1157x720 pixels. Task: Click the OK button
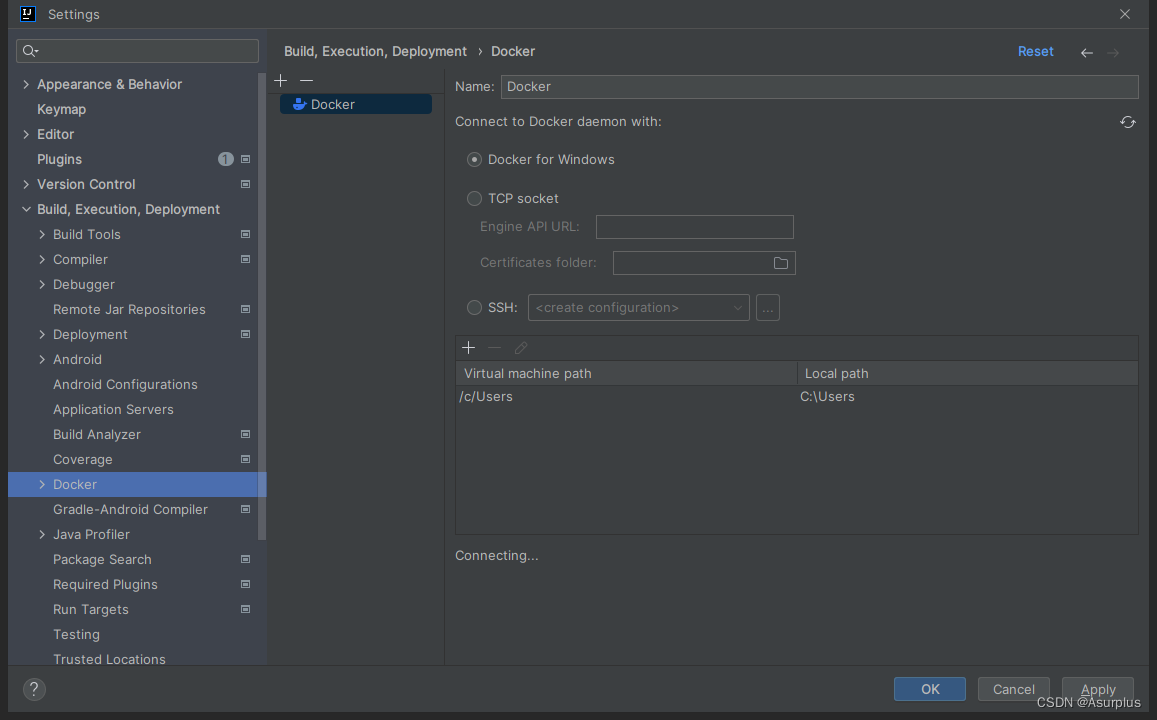[x=930, y=689]
